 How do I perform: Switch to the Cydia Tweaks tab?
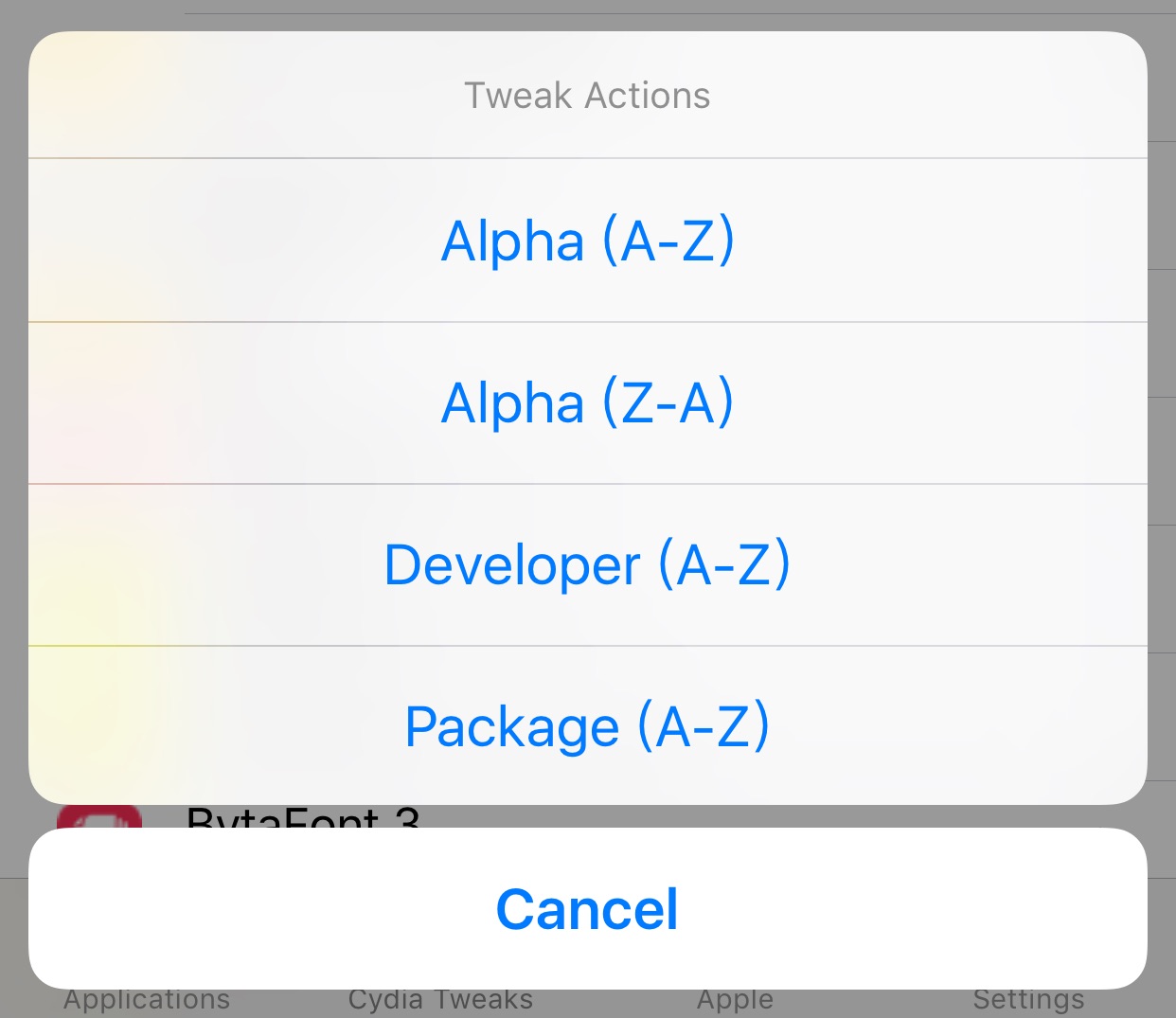(x=440, y=1002)
